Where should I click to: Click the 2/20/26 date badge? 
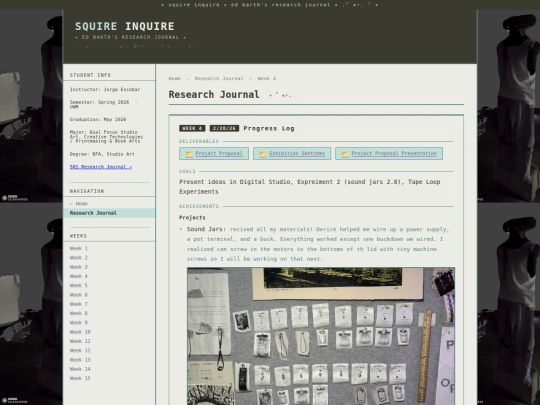224,128
